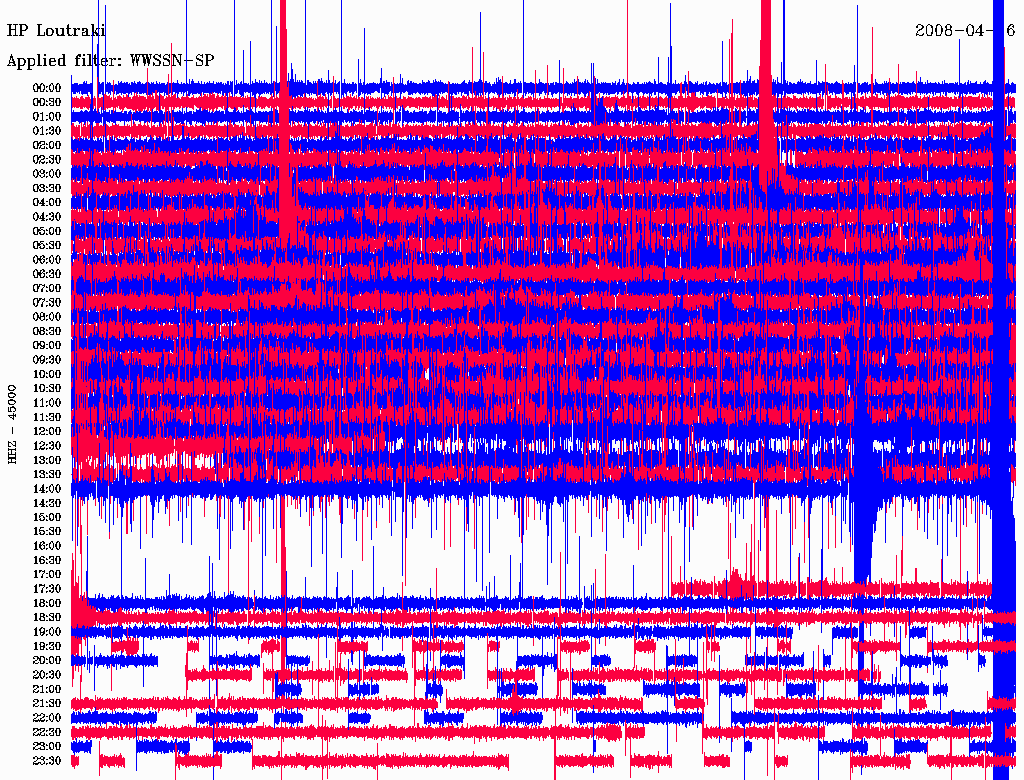Select the 16:00 time label
This screenshot has height=780, width=1024.
point(47,546)
